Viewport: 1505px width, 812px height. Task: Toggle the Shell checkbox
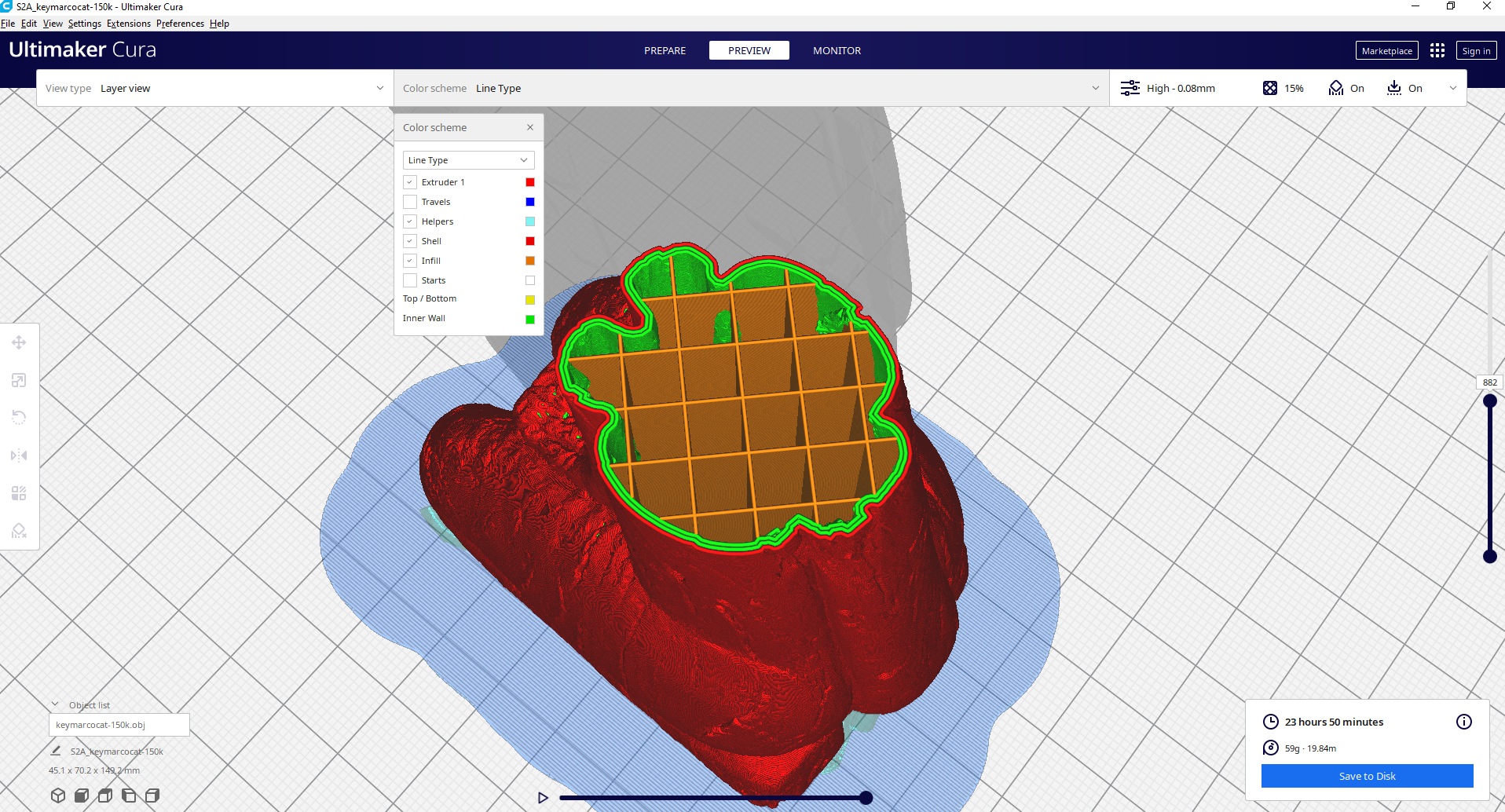click(x=410, y=241)
